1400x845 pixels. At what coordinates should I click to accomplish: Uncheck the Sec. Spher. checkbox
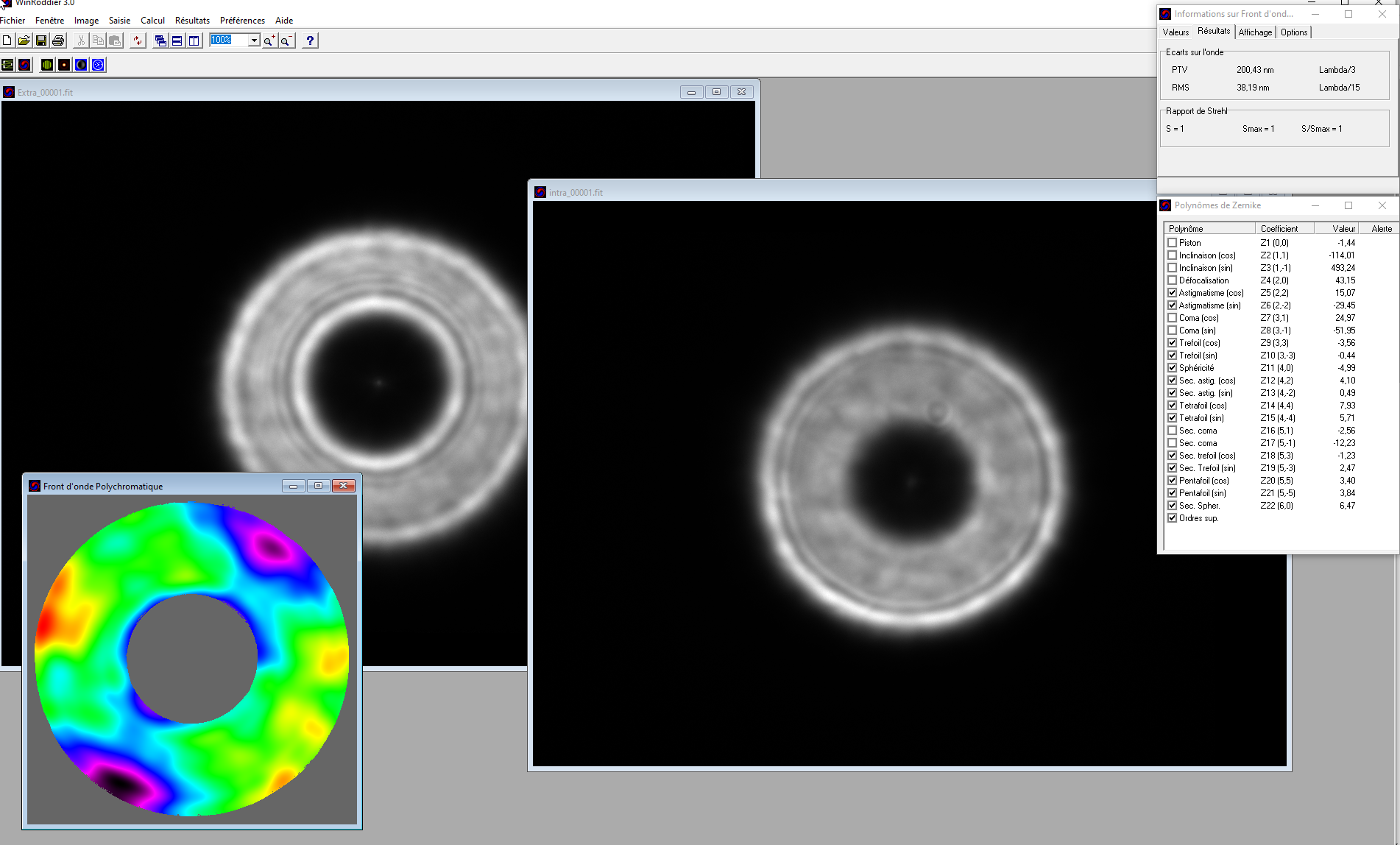1173,506
